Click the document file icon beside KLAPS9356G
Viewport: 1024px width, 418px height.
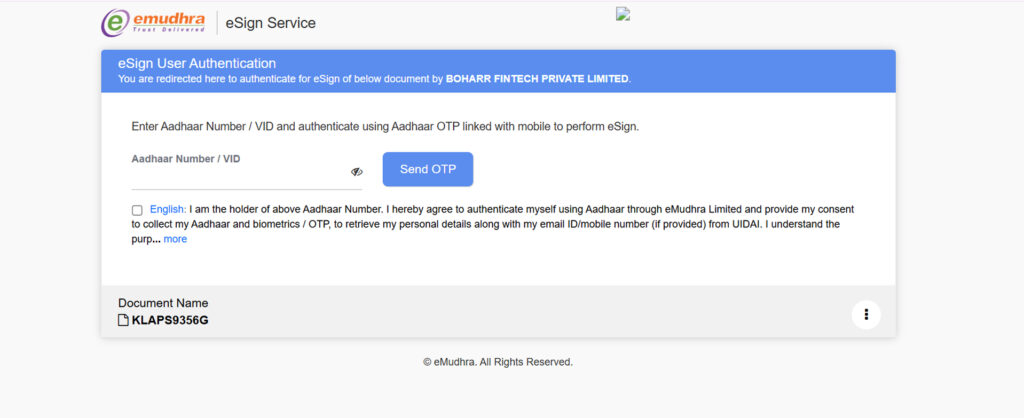[x=124, y=320]
